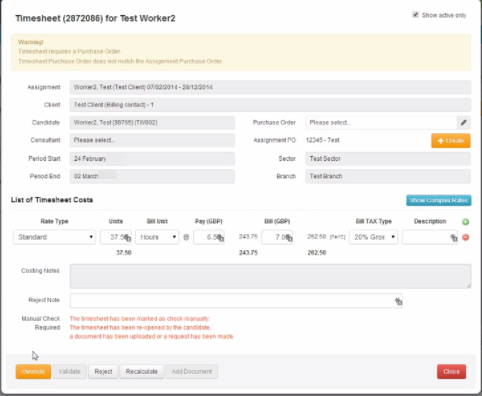Open the Bill TAX Type 20% dropdown
This screenshot has width=482, height=396.
click(x=373, y=237)
